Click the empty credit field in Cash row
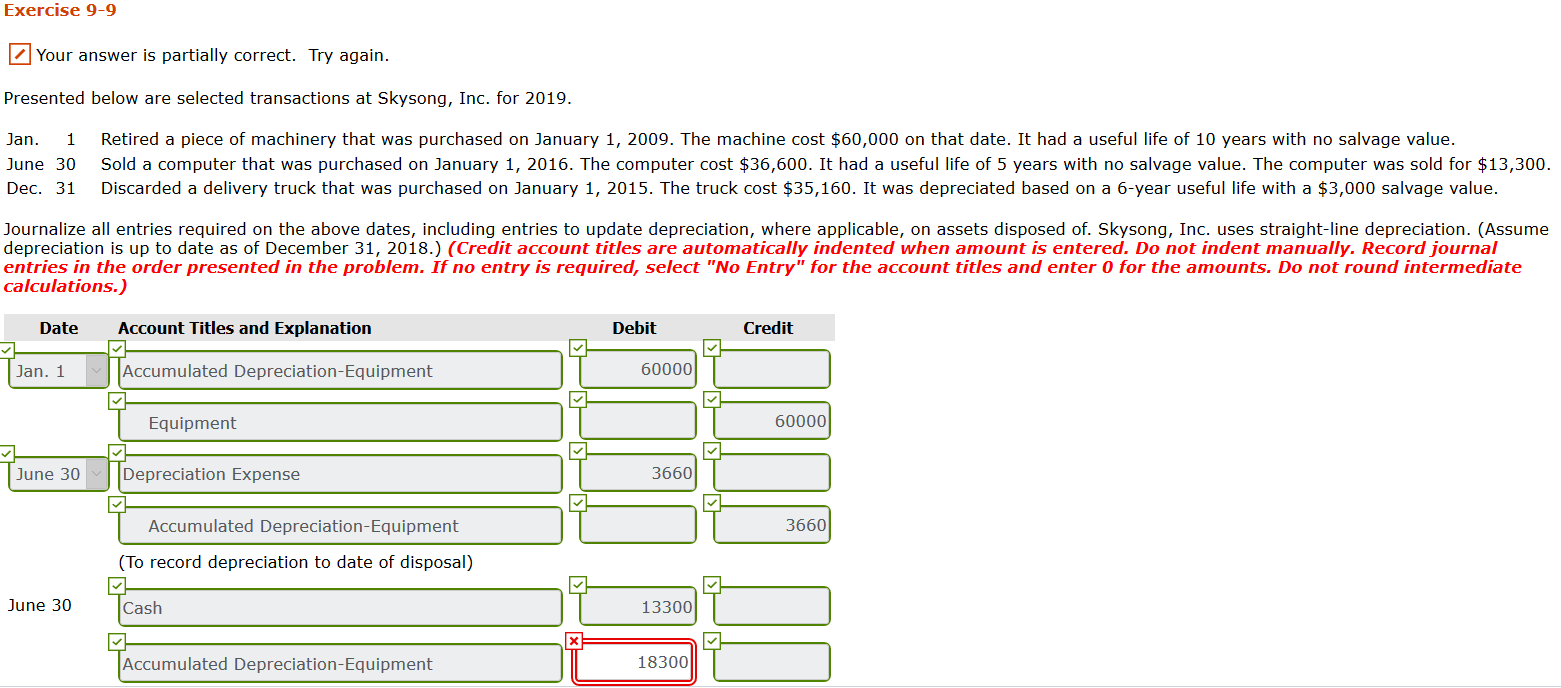 click(772, 607)
